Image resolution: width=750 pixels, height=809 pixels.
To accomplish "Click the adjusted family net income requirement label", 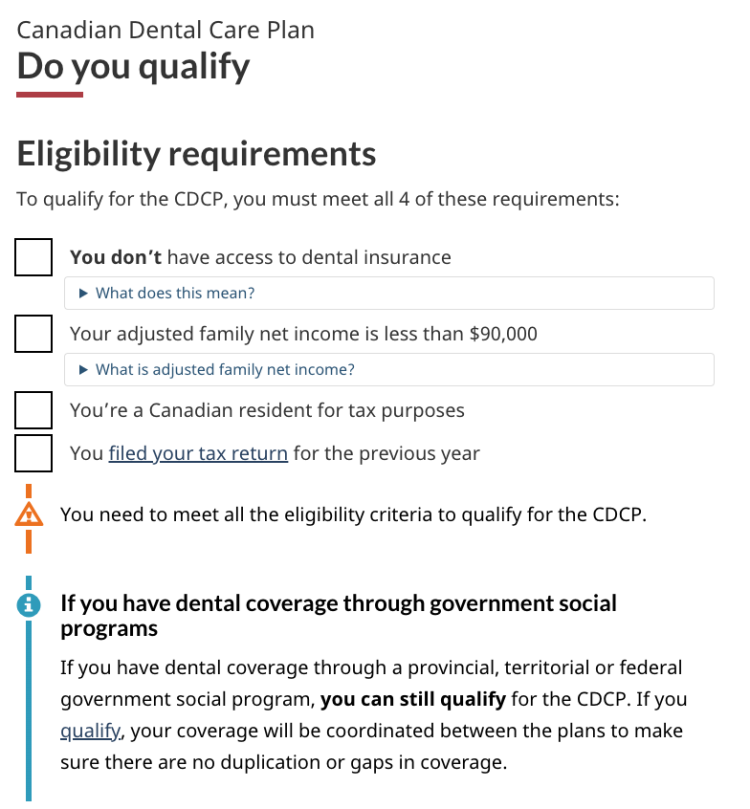I will tap(303, 333).
